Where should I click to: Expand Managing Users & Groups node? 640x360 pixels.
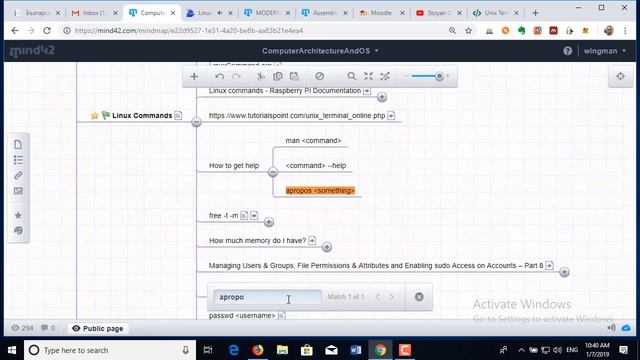564,272
